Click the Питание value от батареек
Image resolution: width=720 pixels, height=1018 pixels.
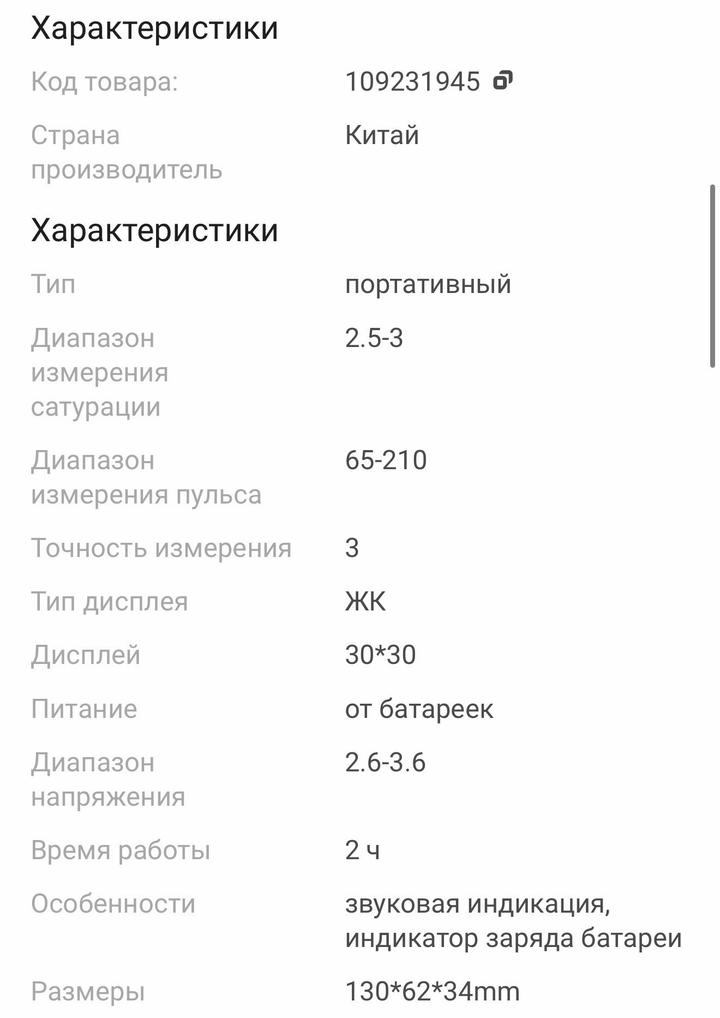click(x=419, y=709)
